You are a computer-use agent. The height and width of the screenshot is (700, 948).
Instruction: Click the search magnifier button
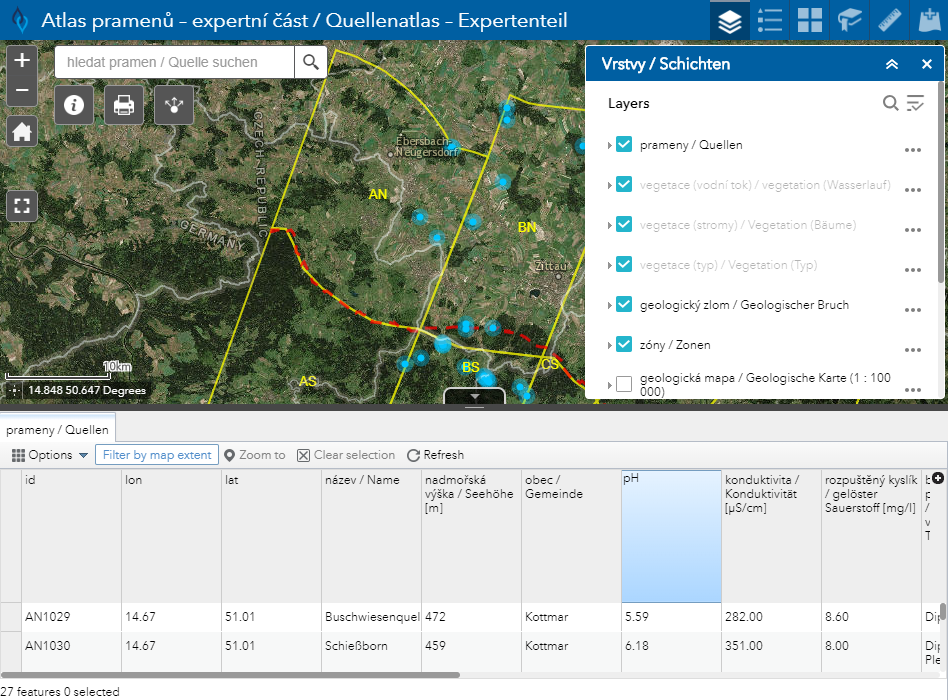(311, 62)
